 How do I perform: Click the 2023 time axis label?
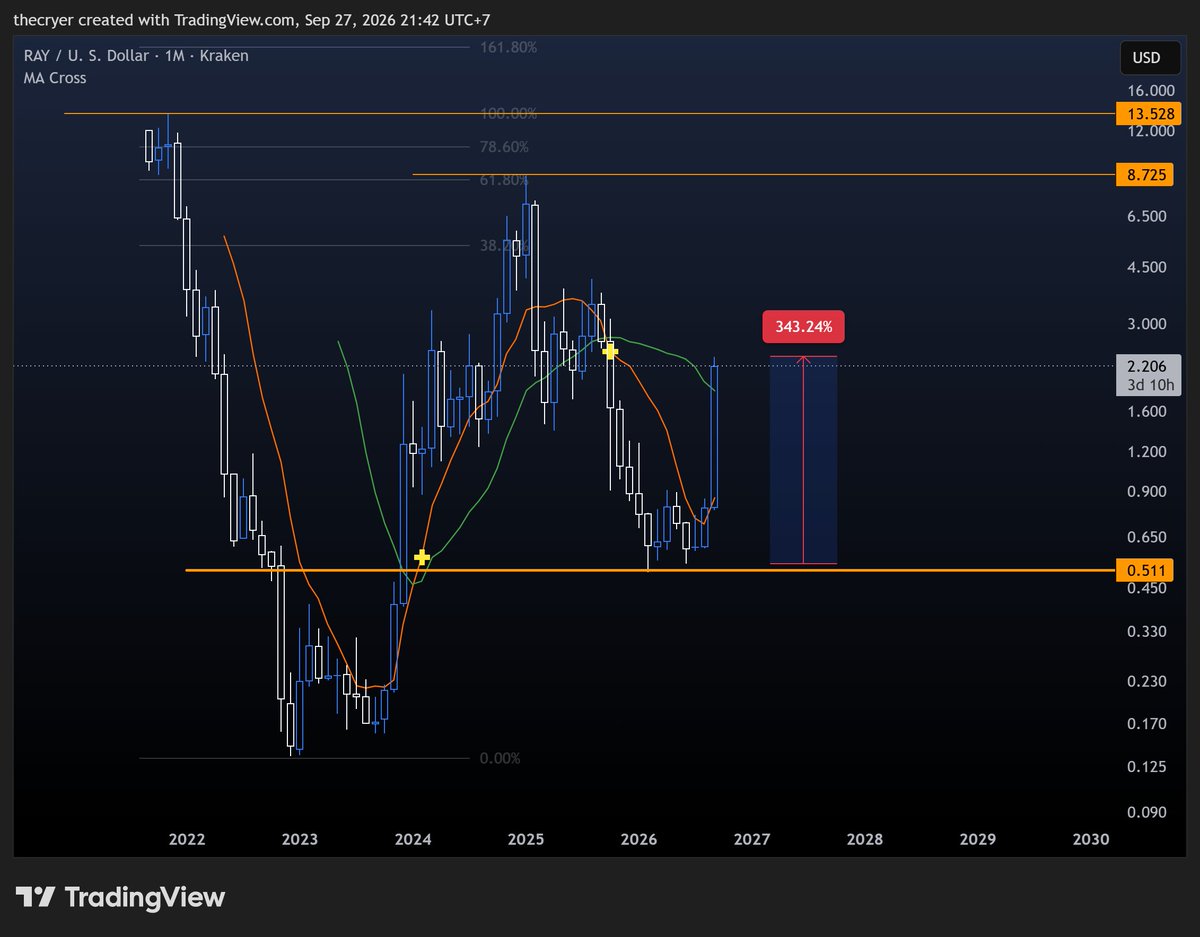tap(300, 839)
